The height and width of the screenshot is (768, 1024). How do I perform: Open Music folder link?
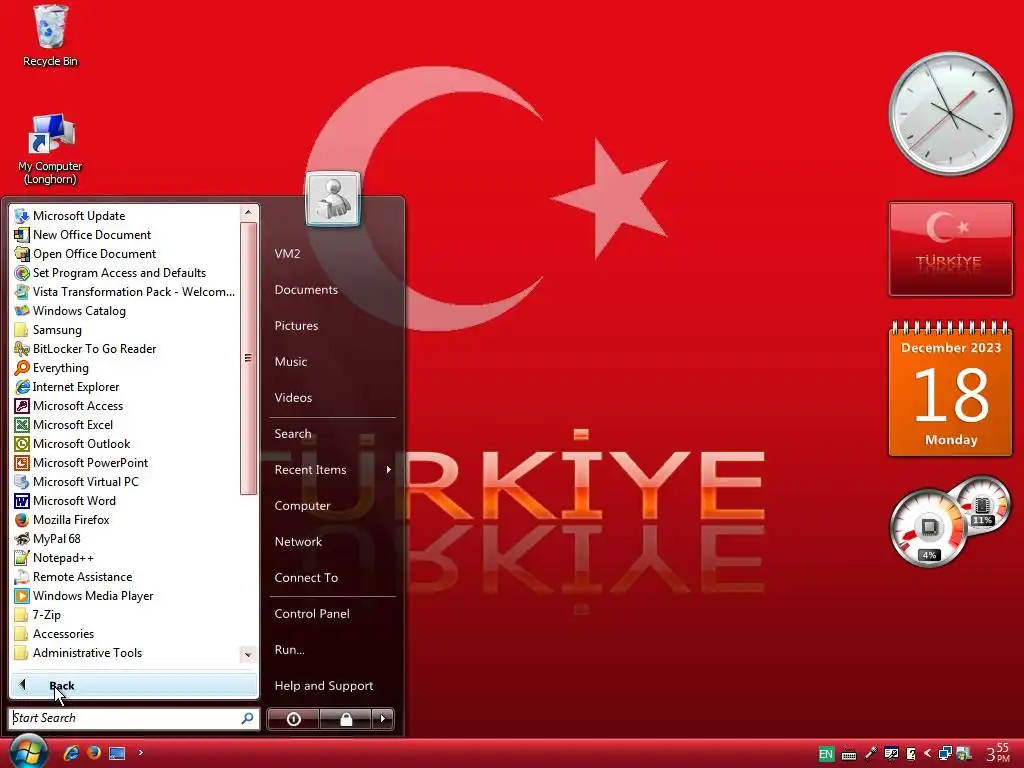[x=291, y=361]
